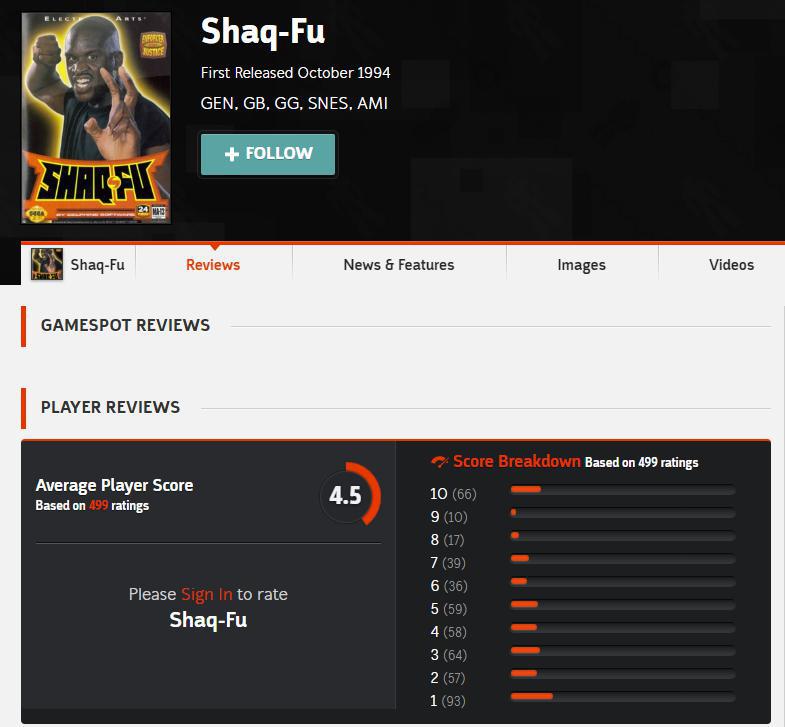Open the News & Features tab

coord(399,265)
